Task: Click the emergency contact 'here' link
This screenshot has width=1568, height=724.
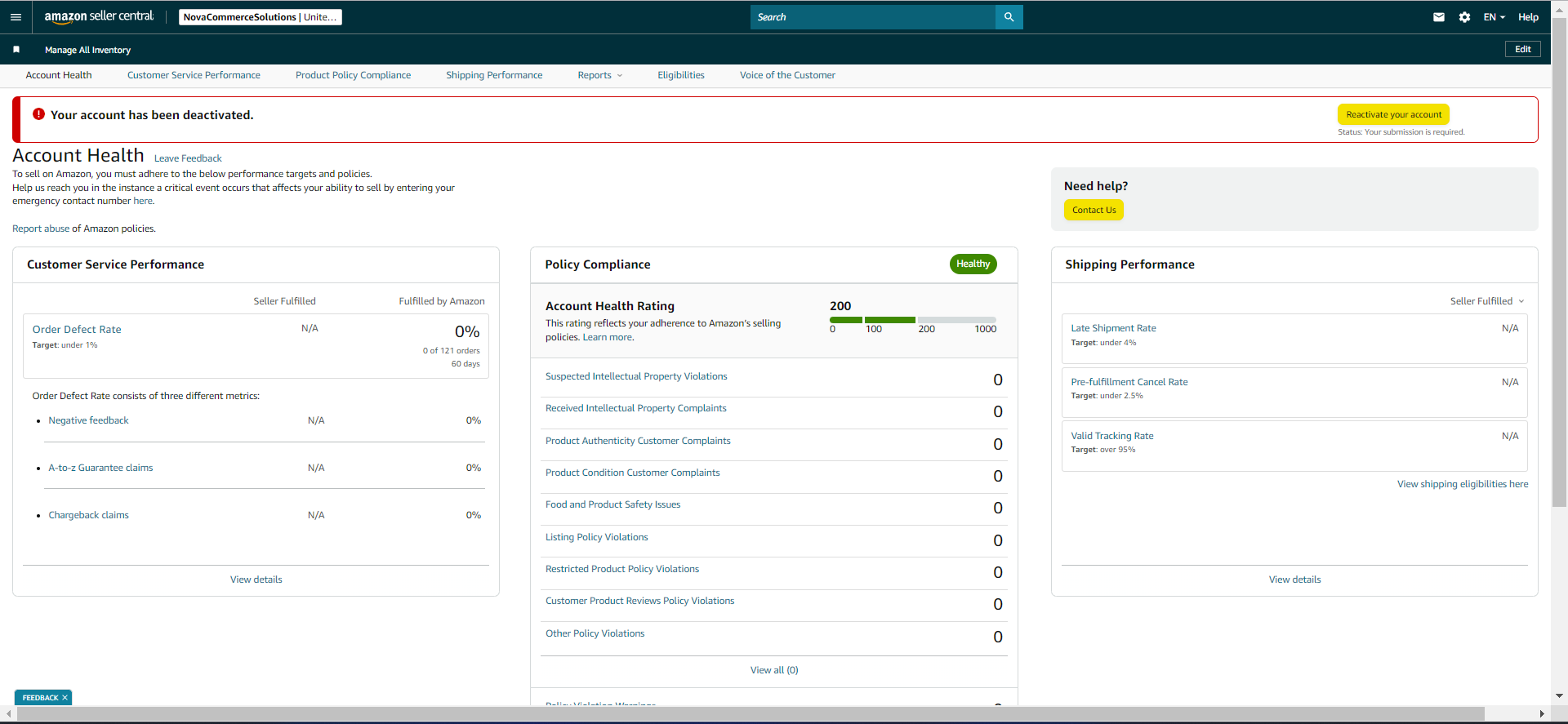Action: tap(143, 201)
